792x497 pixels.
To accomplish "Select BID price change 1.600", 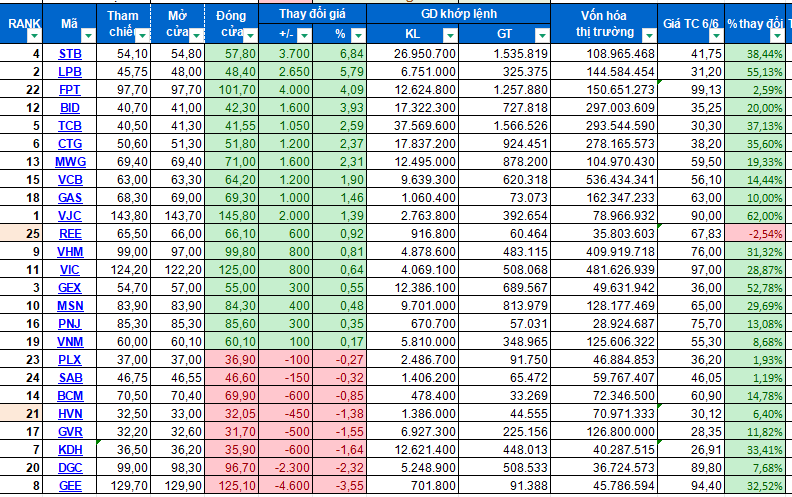I will (285, 108).
